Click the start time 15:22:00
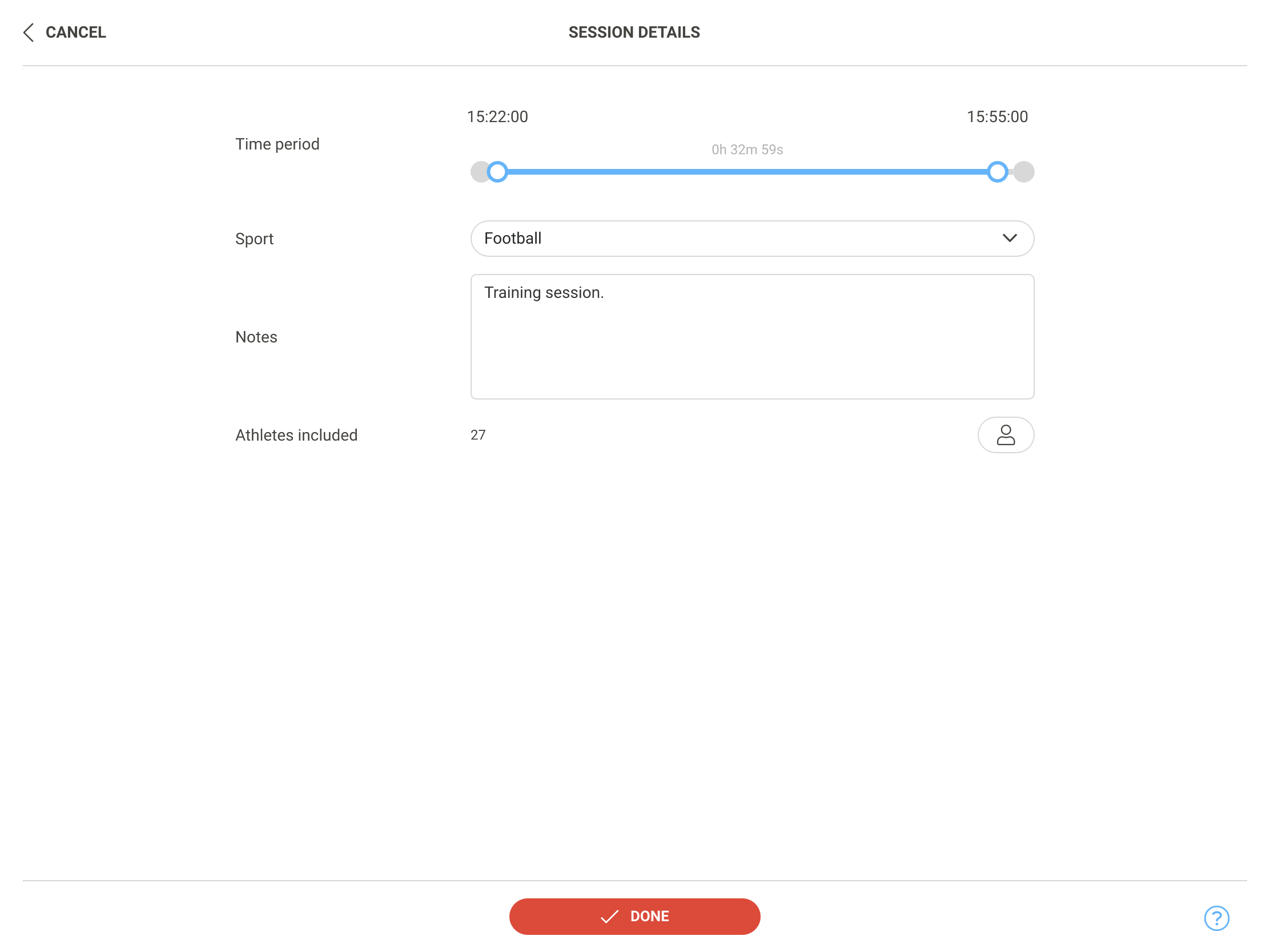This screenshot has height=952, width=1270. coord(497,116)
